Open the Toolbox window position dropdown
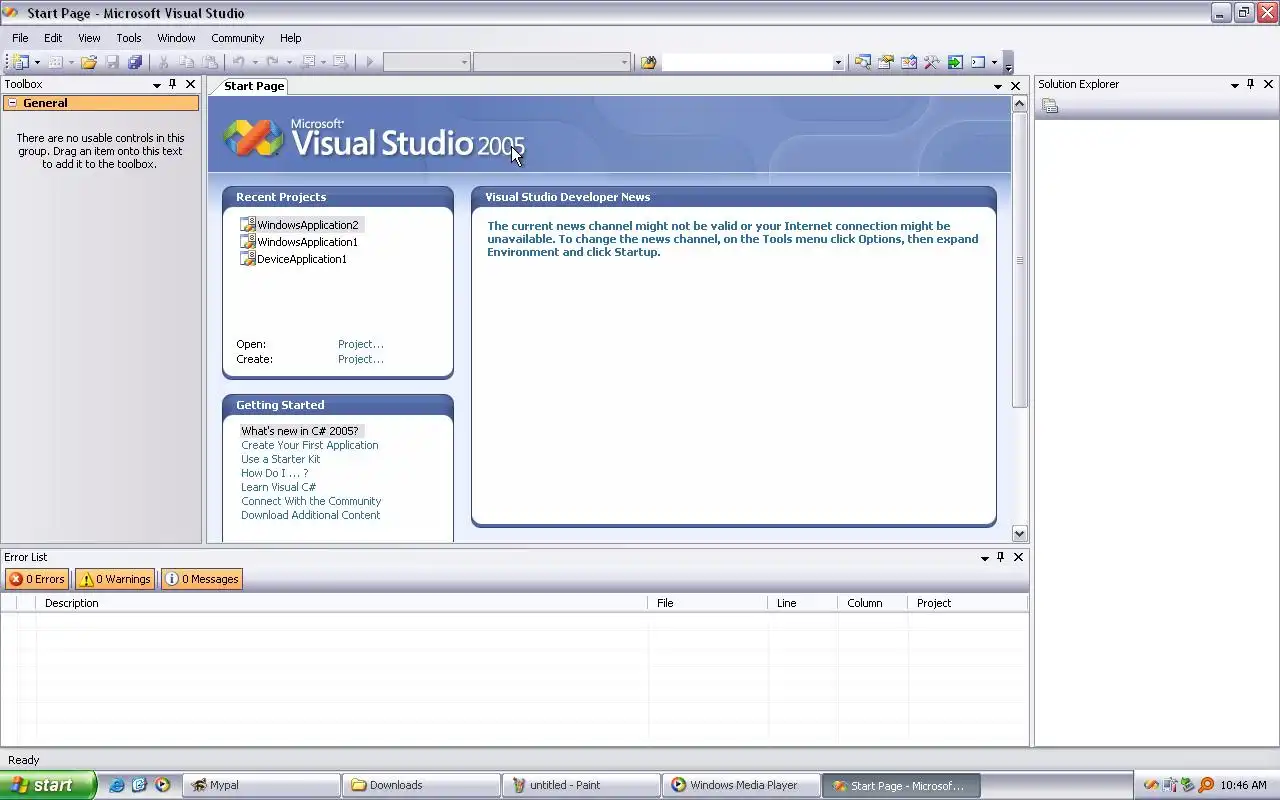 click(x=156, y=85)
